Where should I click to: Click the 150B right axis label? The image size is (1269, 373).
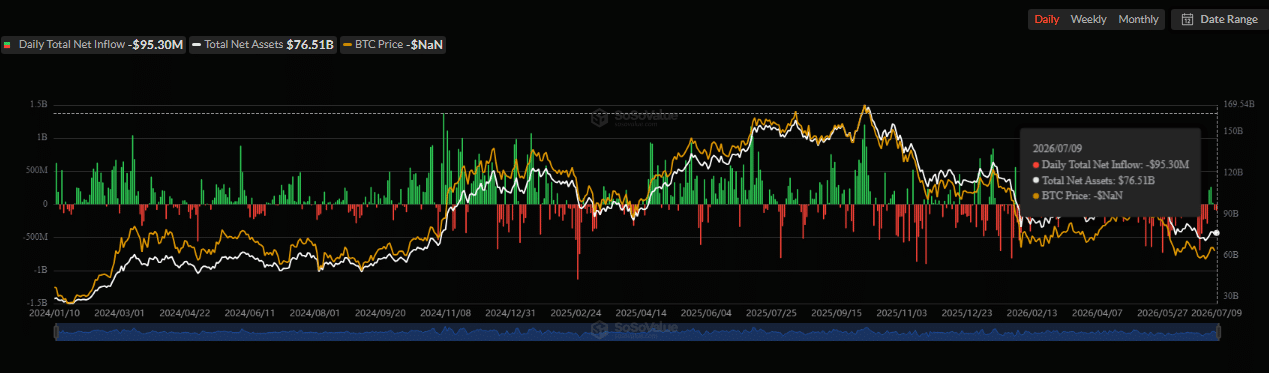(1233, 131)
